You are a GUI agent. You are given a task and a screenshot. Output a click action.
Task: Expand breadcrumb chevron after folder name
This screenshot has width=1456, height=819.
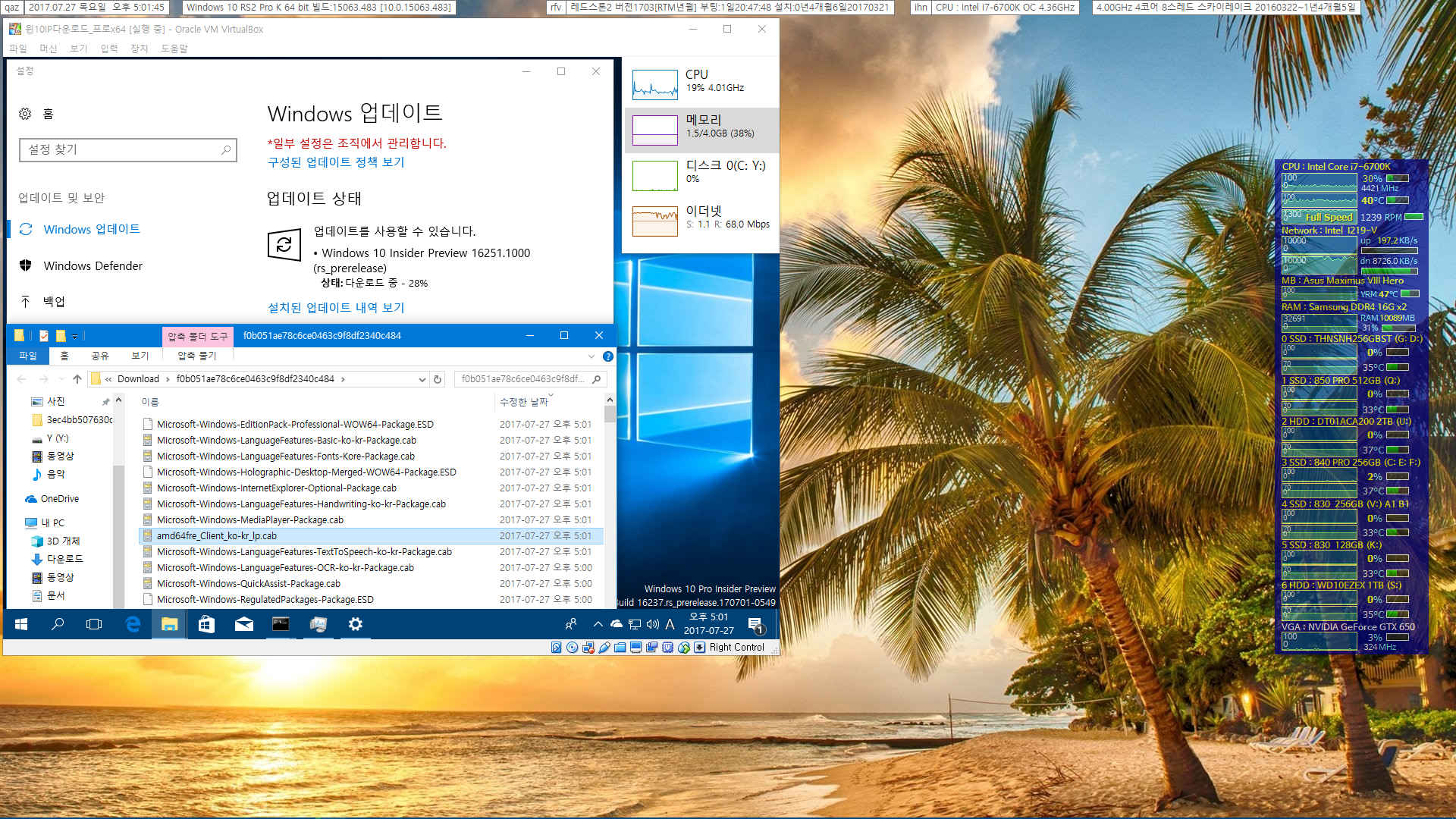click(343, 379)
